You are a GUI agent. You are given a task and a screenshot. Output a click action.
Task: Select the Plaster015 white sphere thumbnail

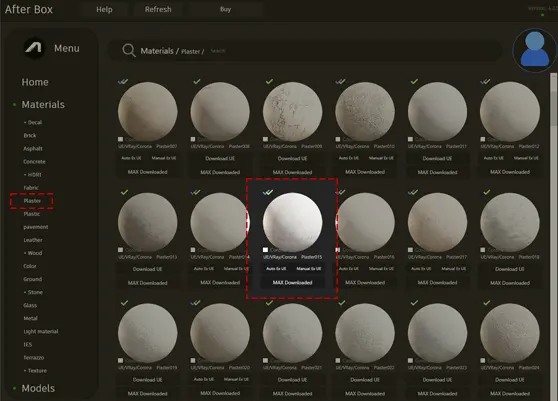click(293, 222)
